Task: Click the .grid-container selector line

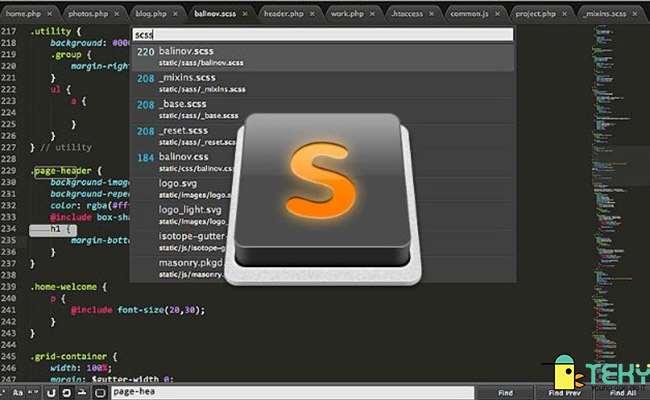Action: click(68, 356)
